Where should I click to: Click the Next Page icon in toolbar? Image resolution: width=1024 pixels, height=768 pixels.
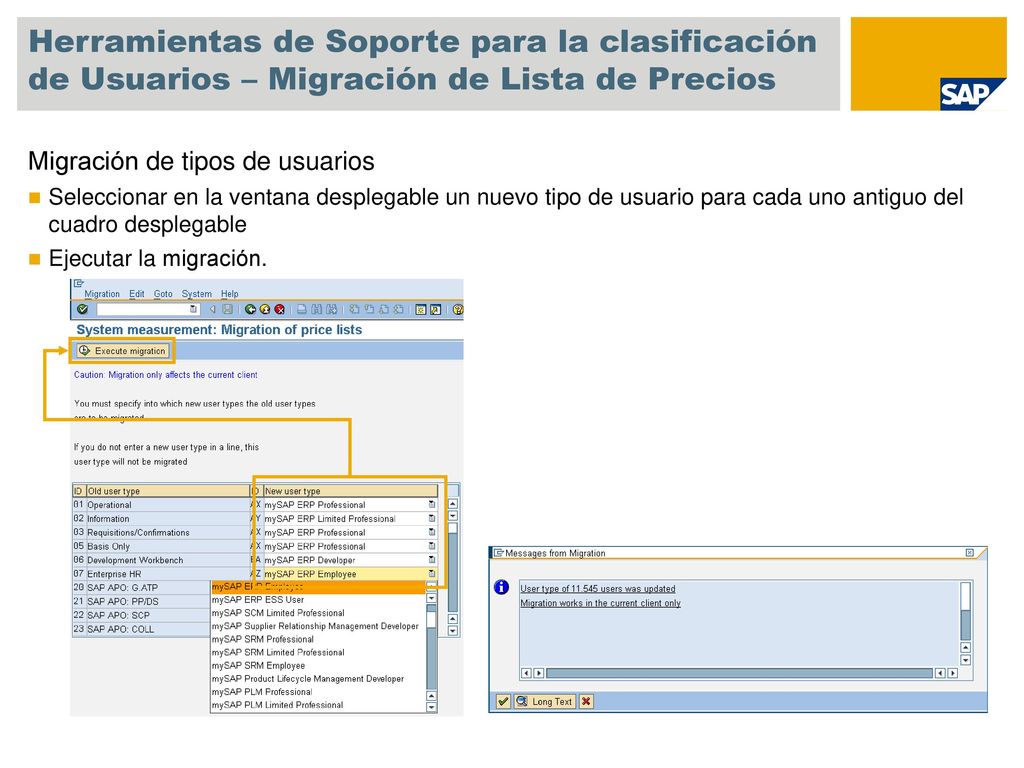384,310
